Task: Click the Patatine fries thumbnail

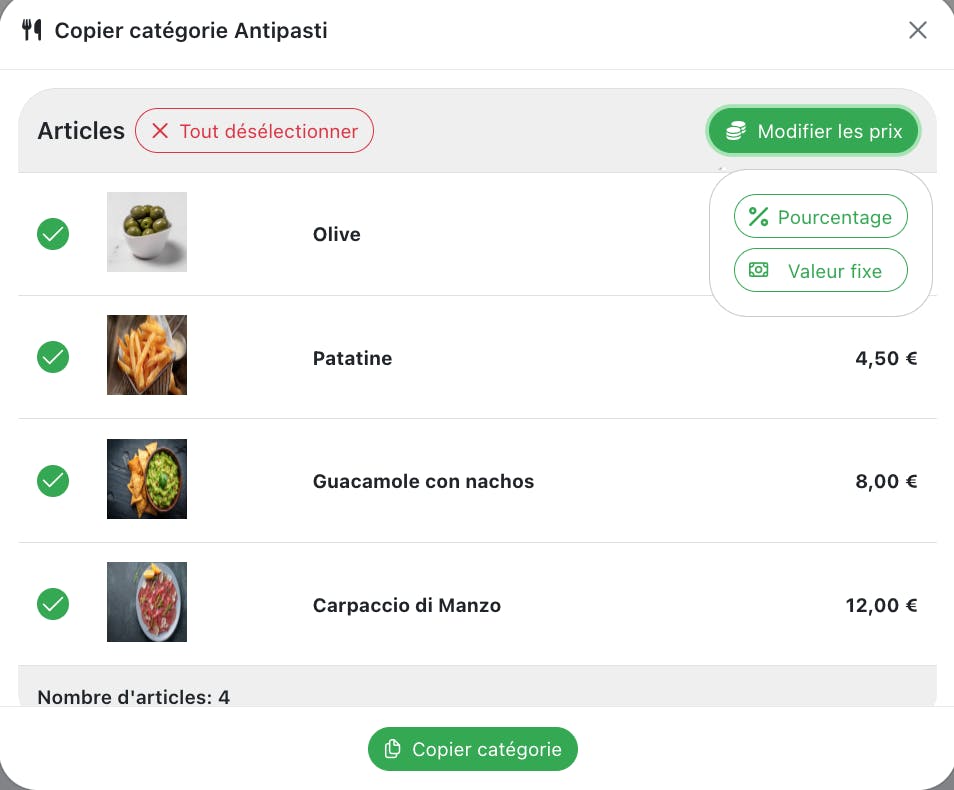Action: [147, 355]
